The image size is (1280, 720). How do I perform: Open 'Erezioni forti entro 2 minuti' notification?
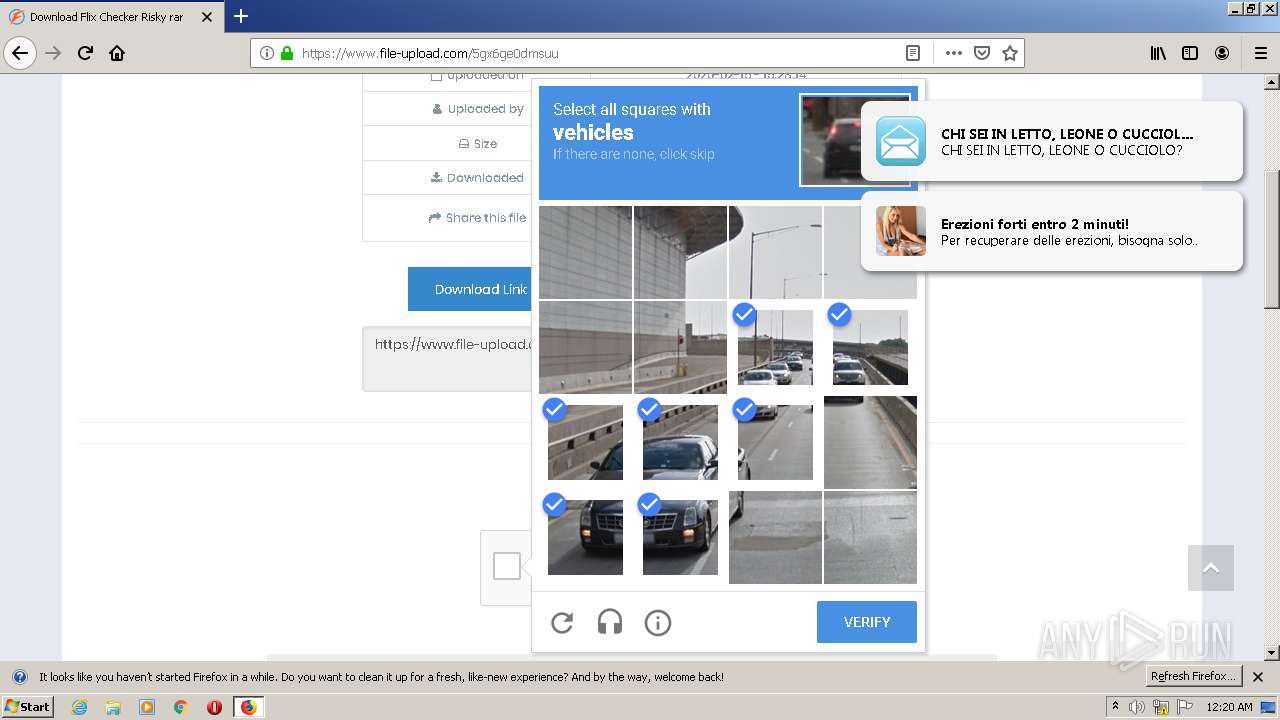(x=1052, y=231)
